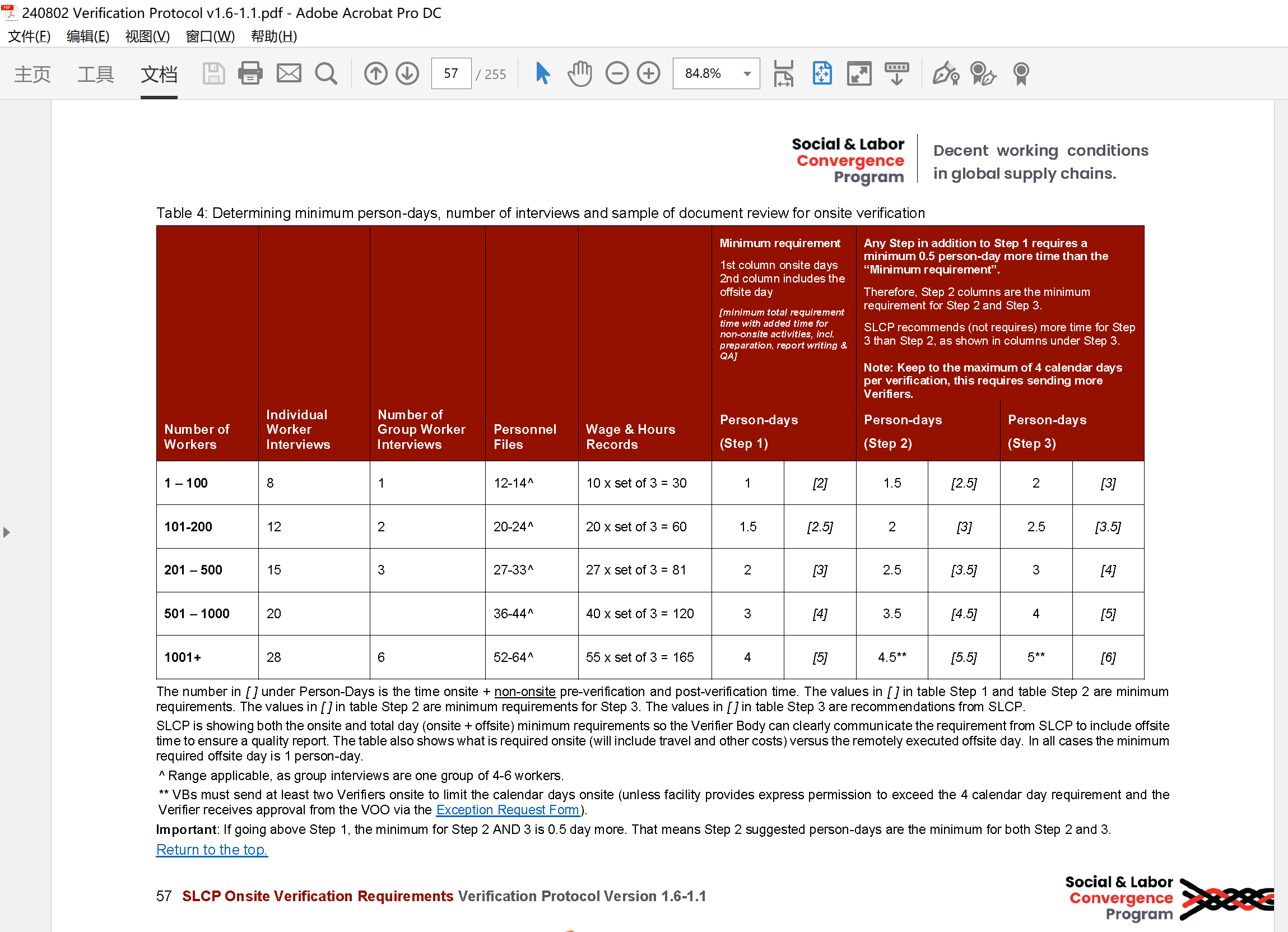Click the Save file icon
Screen dimensions: 1288x932
pyautogui.click(x=213, y=74)
